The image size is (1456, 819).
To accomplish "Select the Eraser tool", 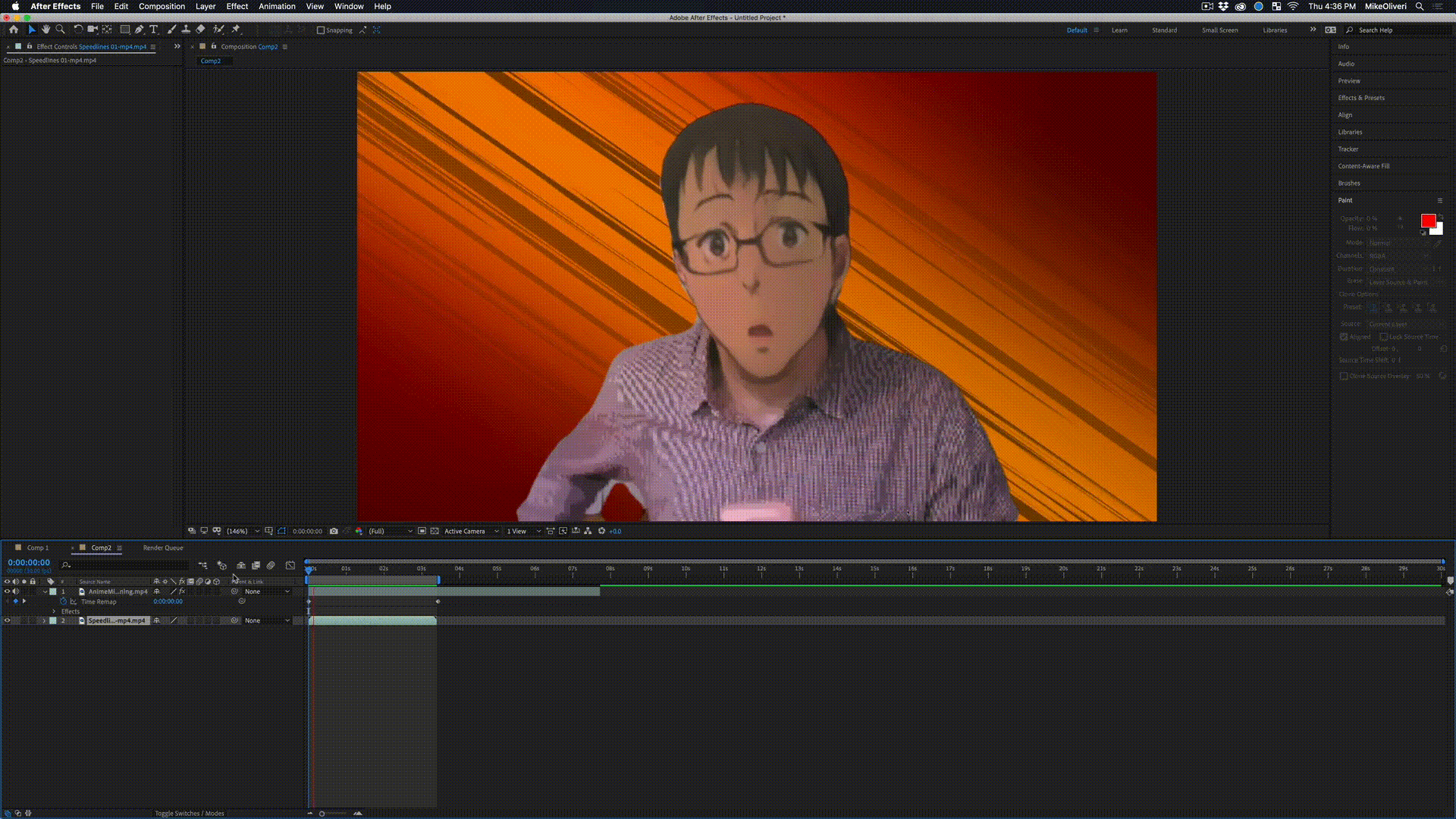I will tap(201, 30).
